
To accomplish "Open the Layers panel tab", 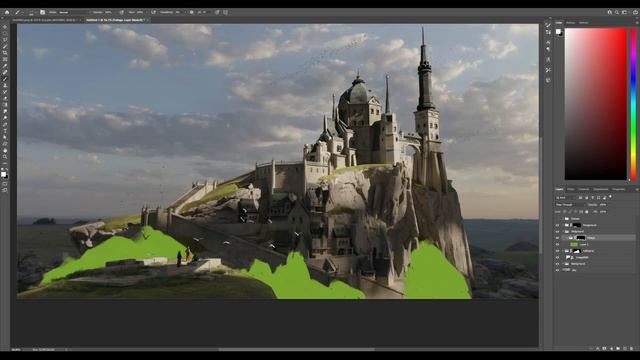I will [x=559, y=189].
